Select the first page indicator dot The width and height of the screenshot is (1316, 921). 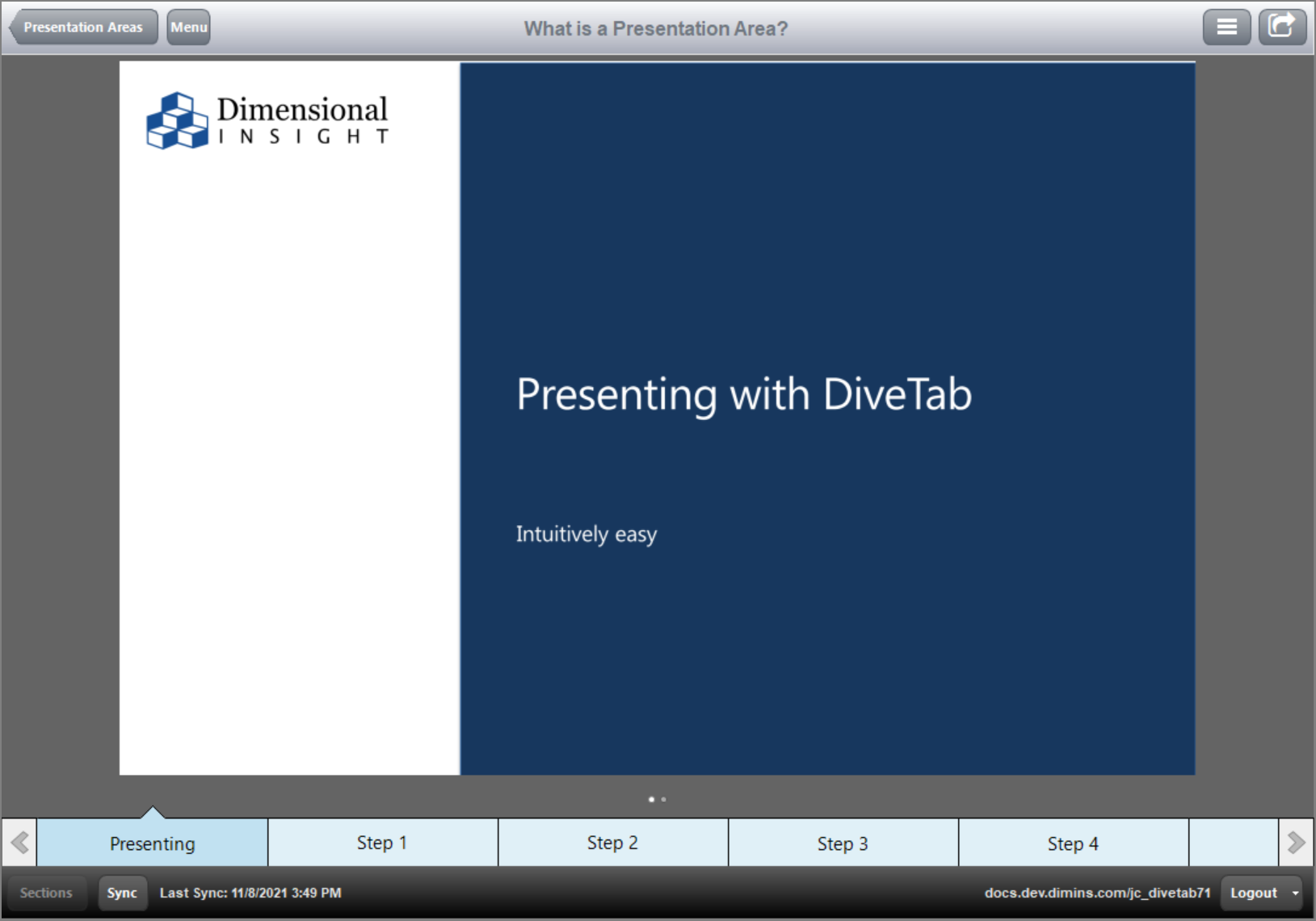(651, 799)
